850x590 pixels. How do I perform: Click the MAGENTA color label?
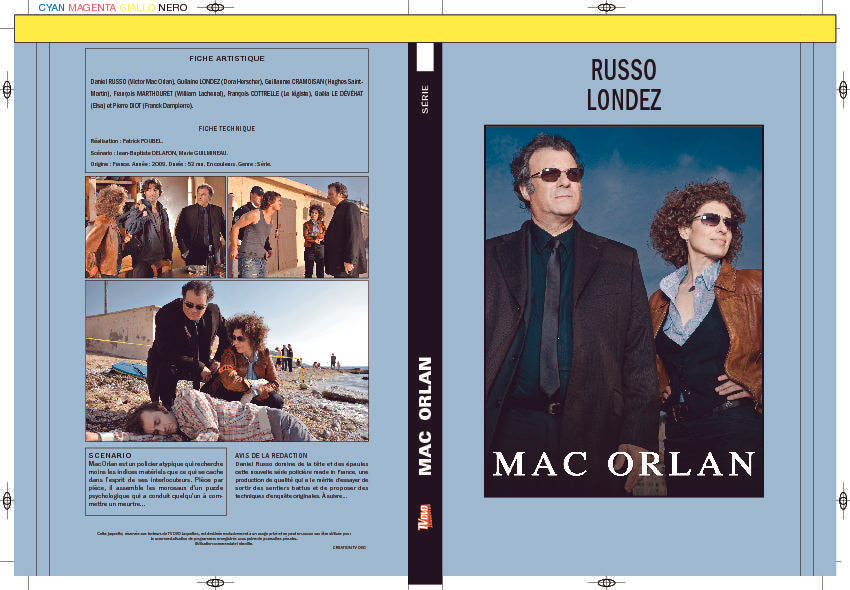click(92, 8)
